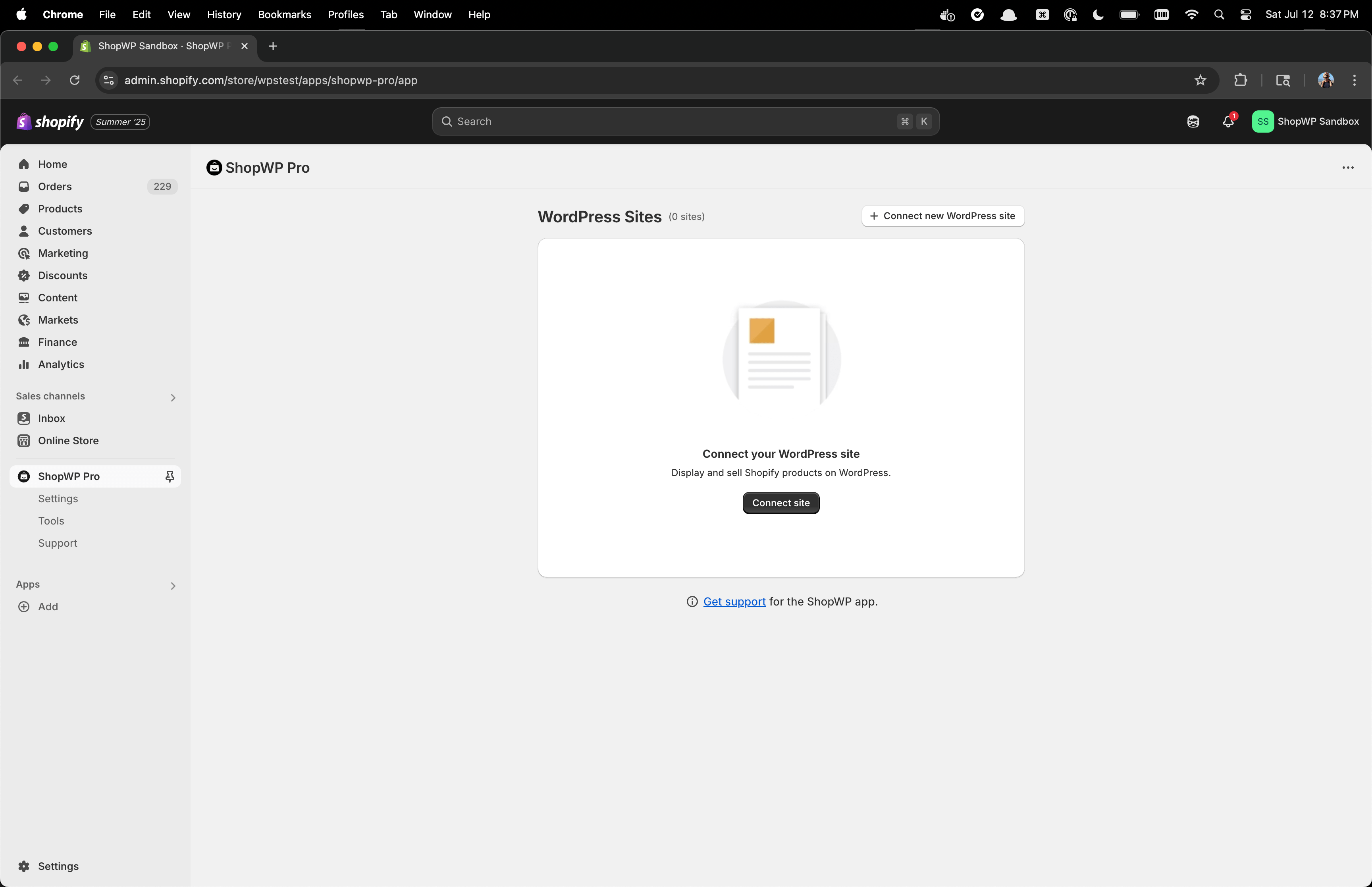Screen dimensions: 1372x887
Task: Click the macOS date and time
Action: click(1312, 14)
